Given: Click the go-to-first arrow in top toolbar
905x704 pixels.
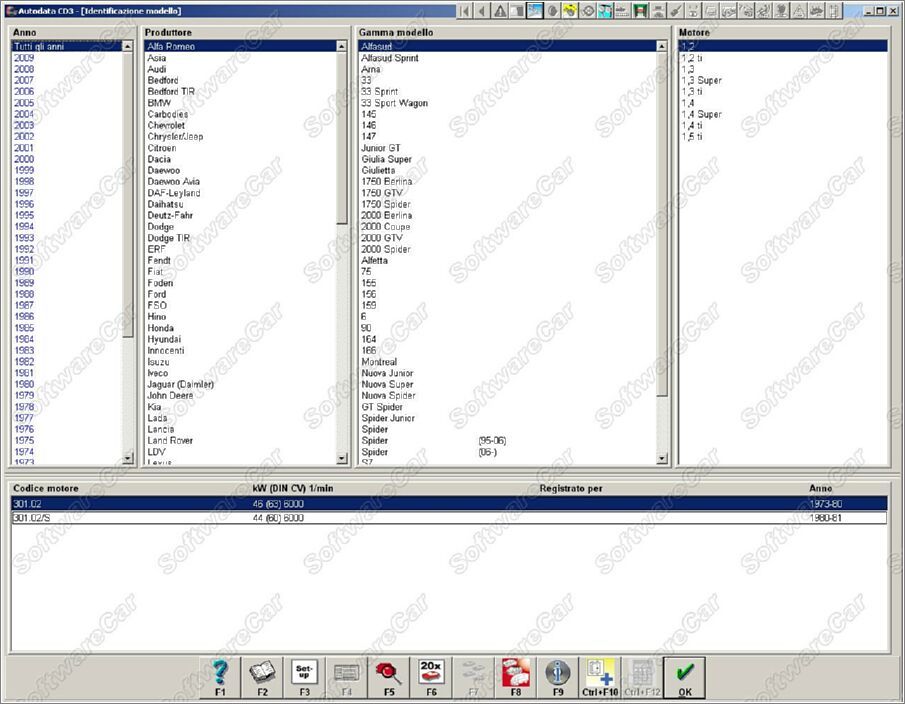Looking at the screenshot, I should tap(465, 10).
